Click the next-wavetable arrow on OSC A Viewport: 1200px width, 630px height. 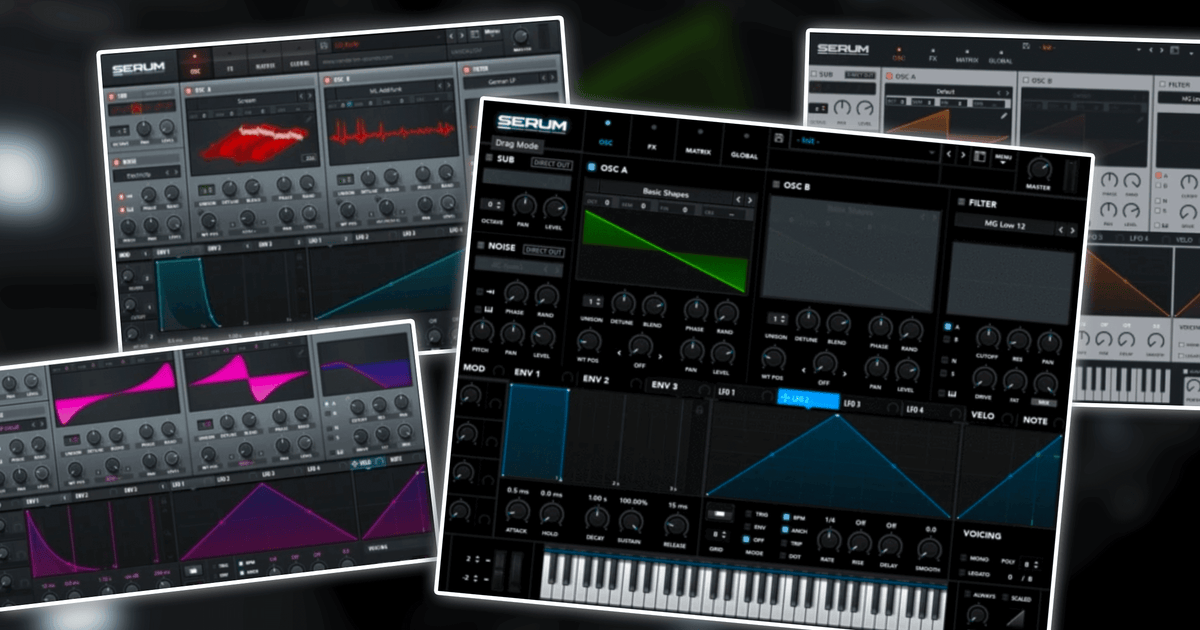click(x=751, y=199)
